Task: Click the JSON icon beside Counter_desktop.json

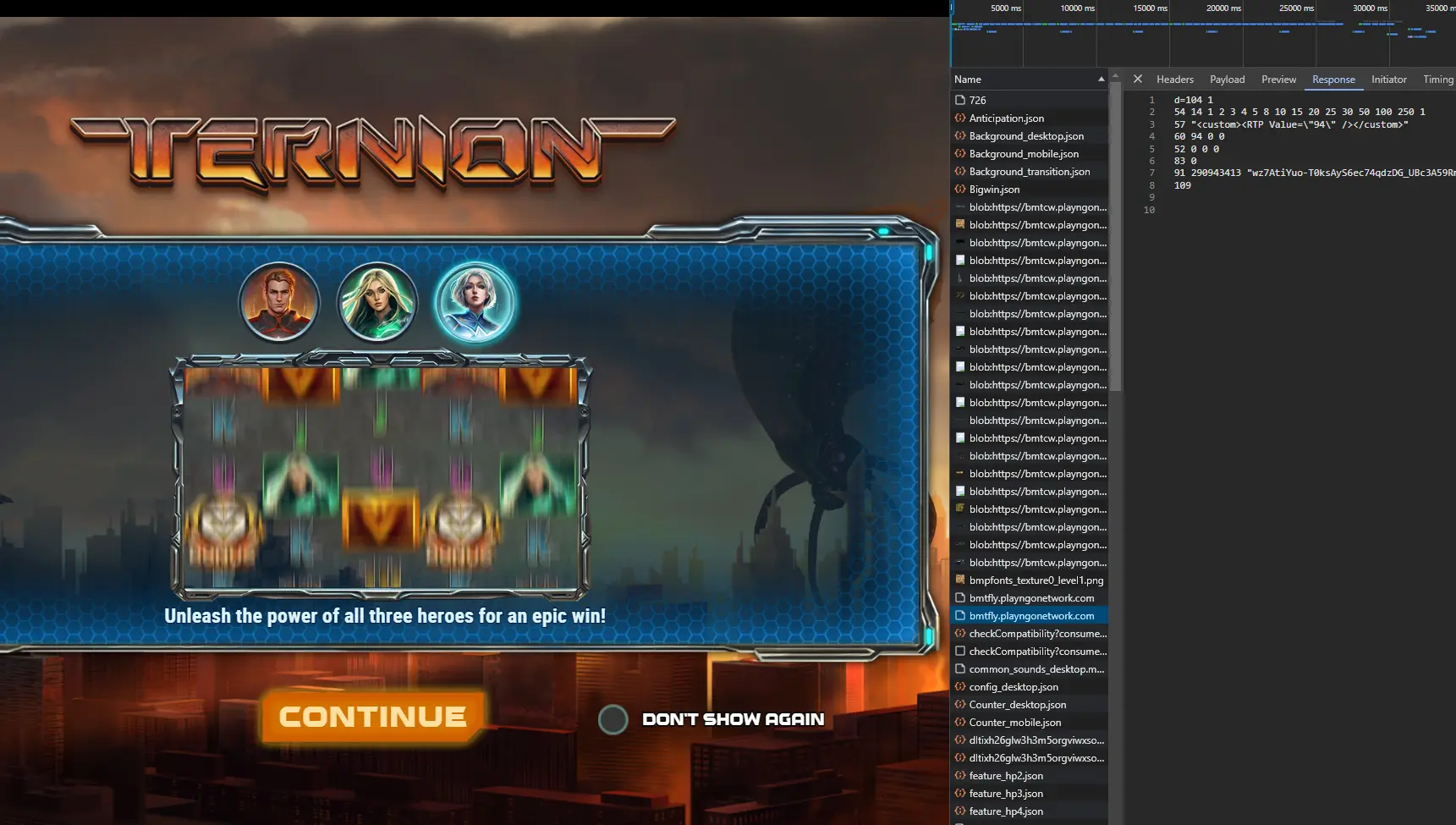Action: pyautogui.click(x=960, y=704)
